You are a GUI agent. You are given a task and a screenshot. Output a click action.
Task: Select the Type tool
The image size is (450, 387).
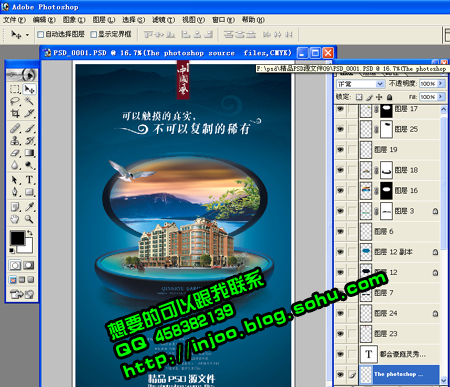(x=29, y=180)
